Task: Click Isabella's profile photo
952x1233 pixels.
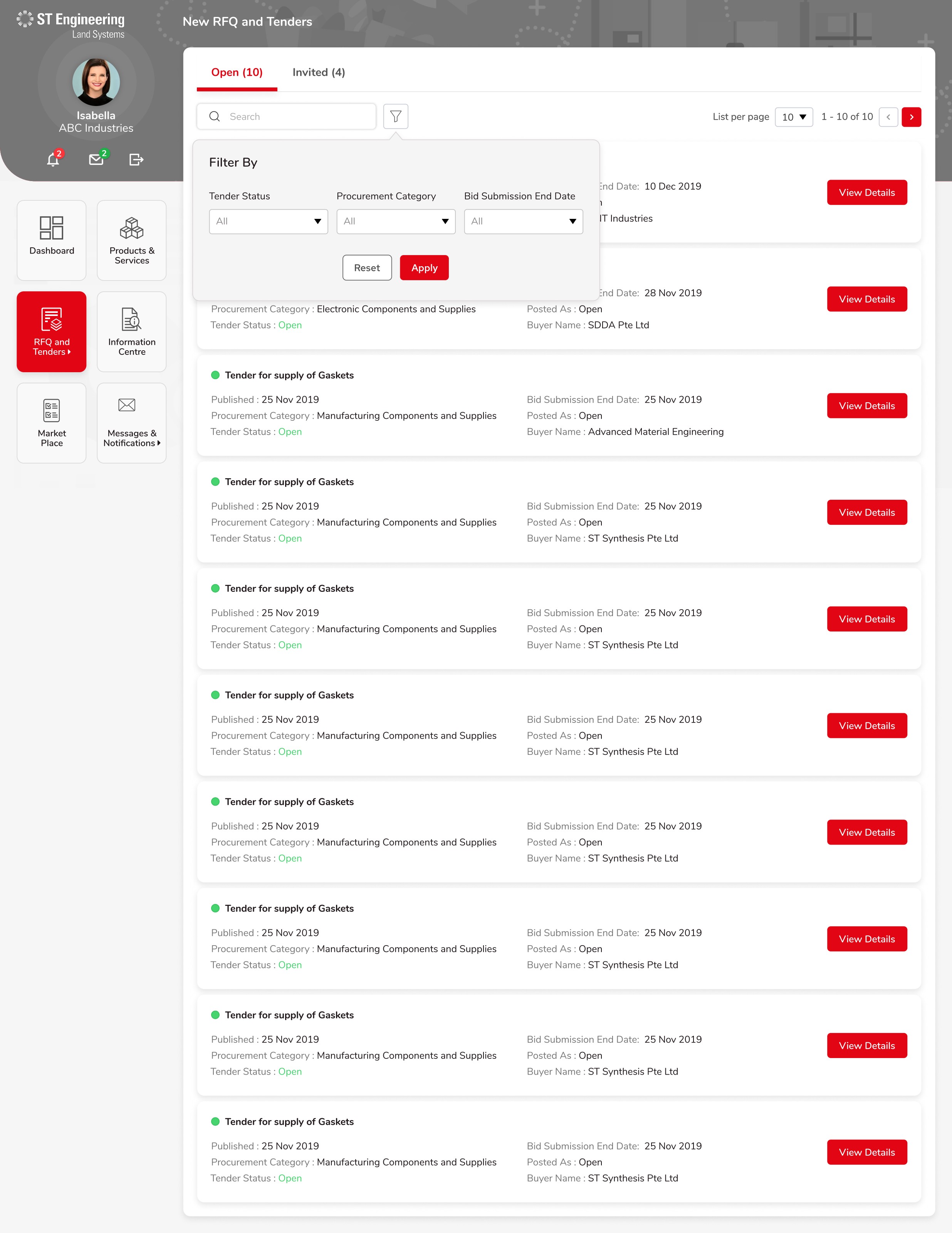Action: [96, 82]
